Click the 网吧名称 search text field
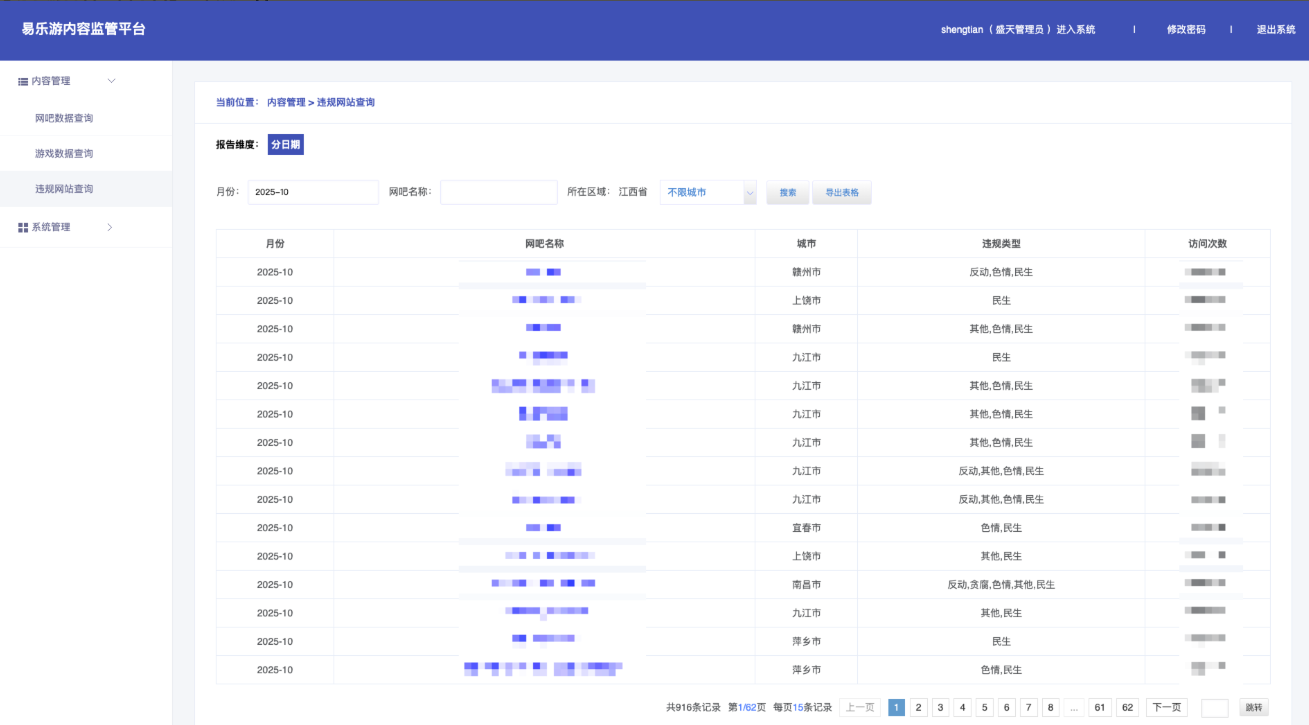This screenshot has width=1309, height=725. pos(498,192)
